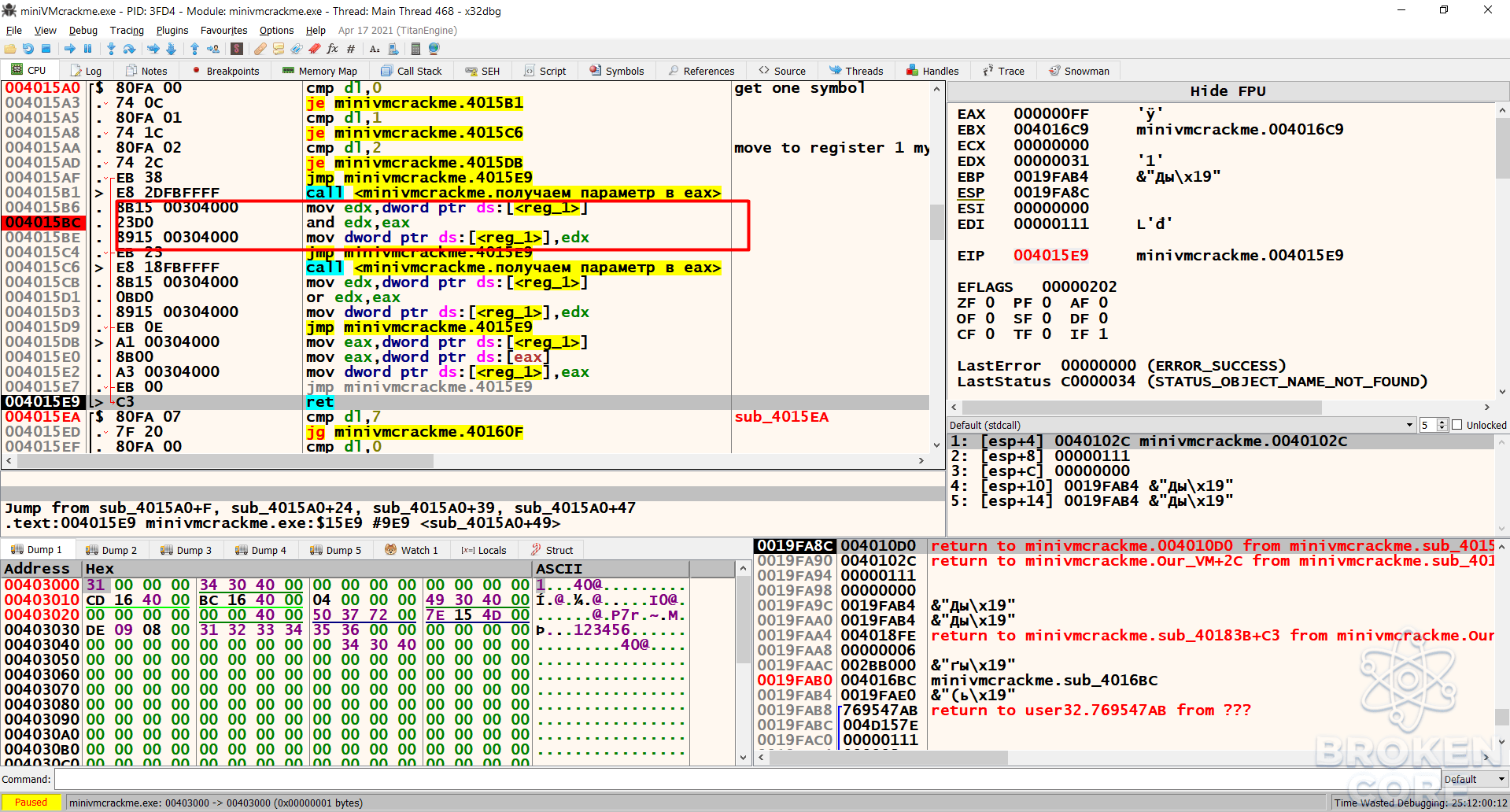Open the Scylla plugin icon
The height and width of the screenshot is (812, 1510).
pos(236,49)
